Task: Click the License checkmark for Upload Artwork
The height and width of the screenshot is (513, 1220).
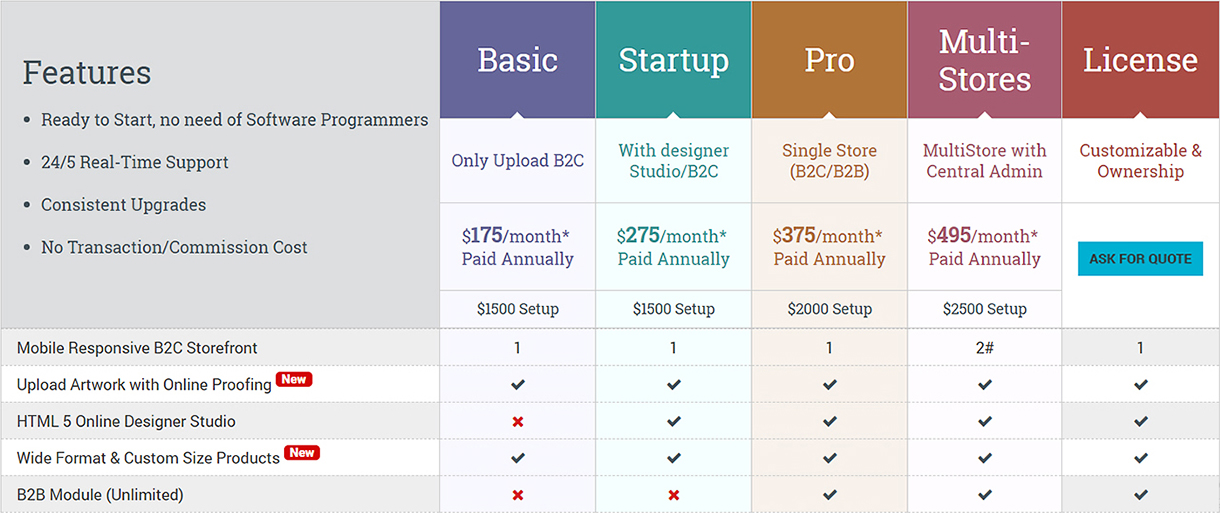Action: [1141, 385]
